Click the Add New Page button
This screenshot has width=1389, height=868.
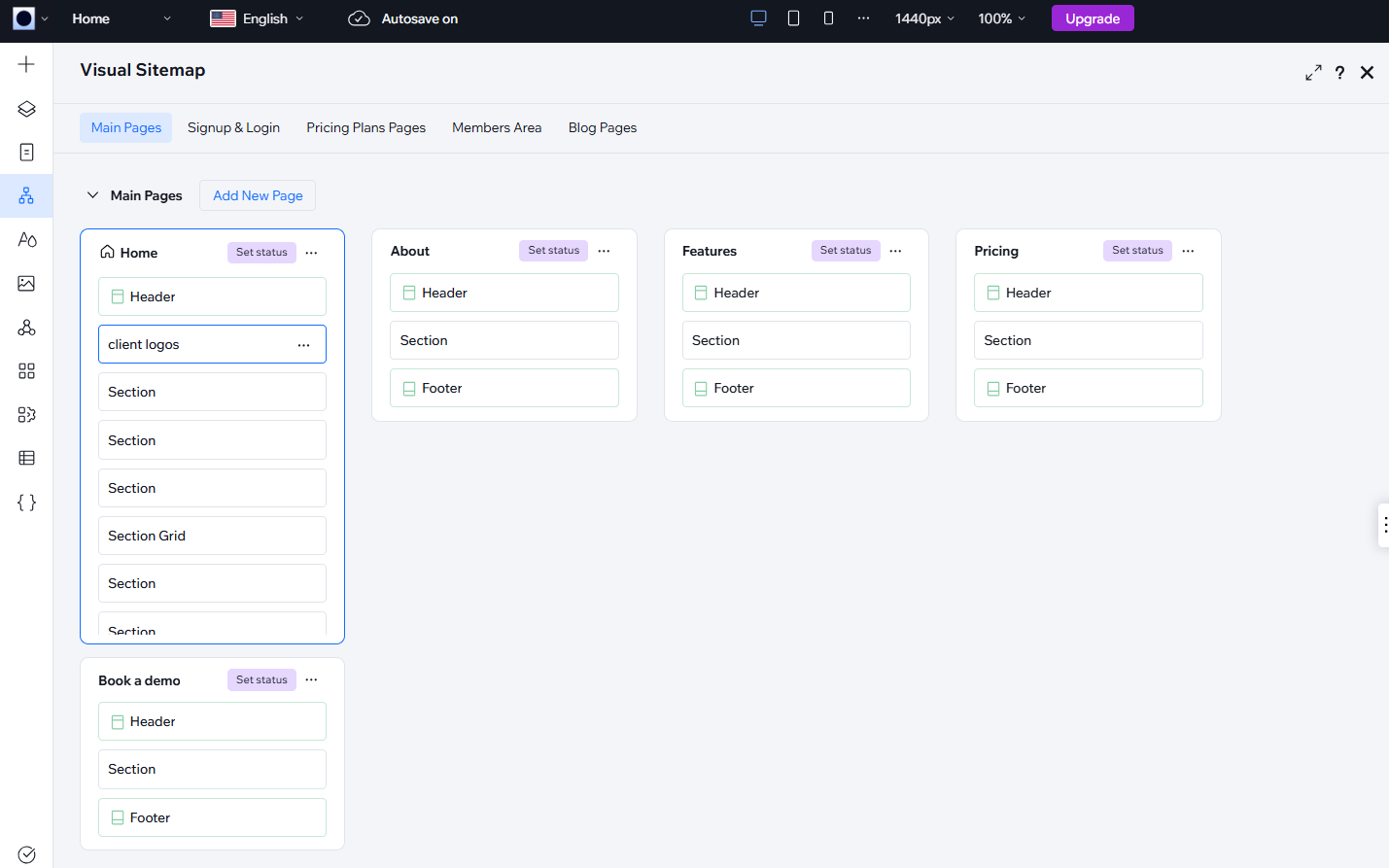point(258,195)
